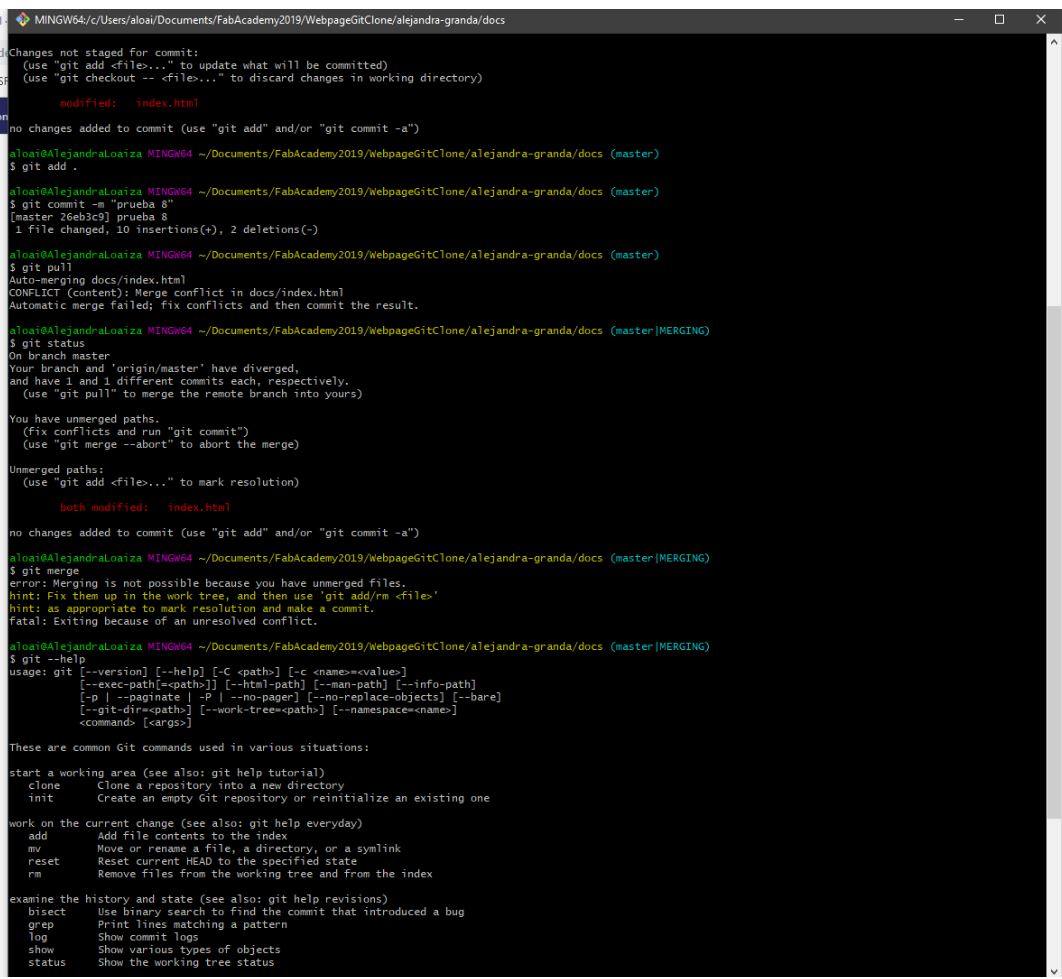Viewport: 1062px width, 979px height.
Task: Maximize the MINGW64 terminal window
Action: tap(999, 20)
